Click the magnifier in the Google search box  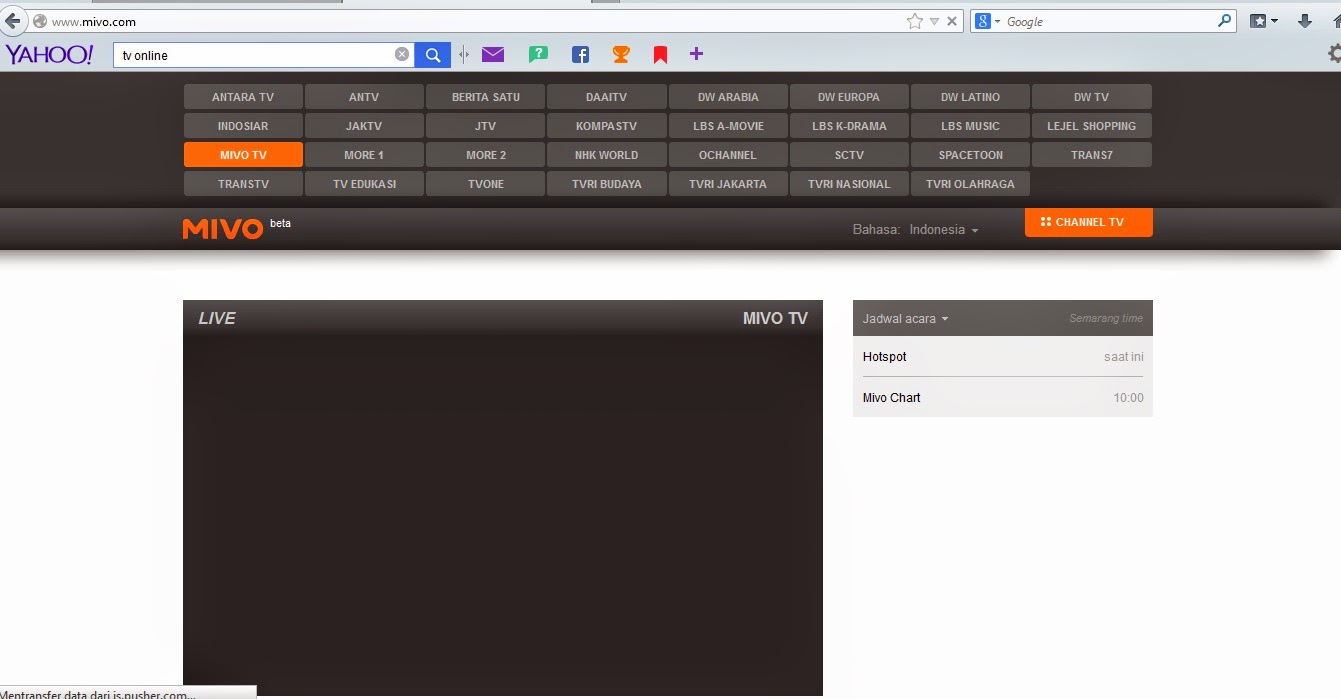coord(1225,21)
